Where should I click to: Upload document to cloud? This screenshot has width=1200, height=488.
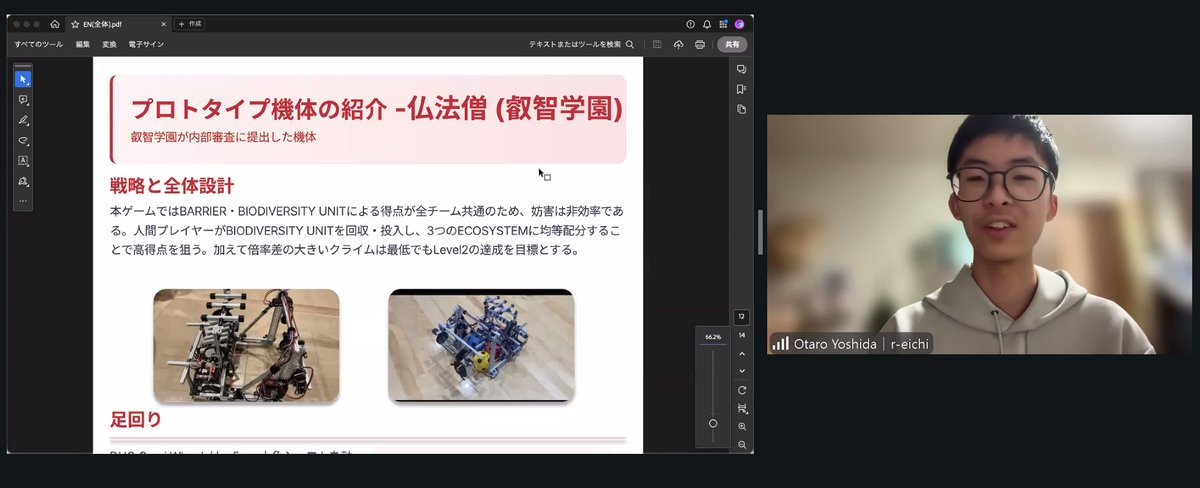tap(678, 44)
